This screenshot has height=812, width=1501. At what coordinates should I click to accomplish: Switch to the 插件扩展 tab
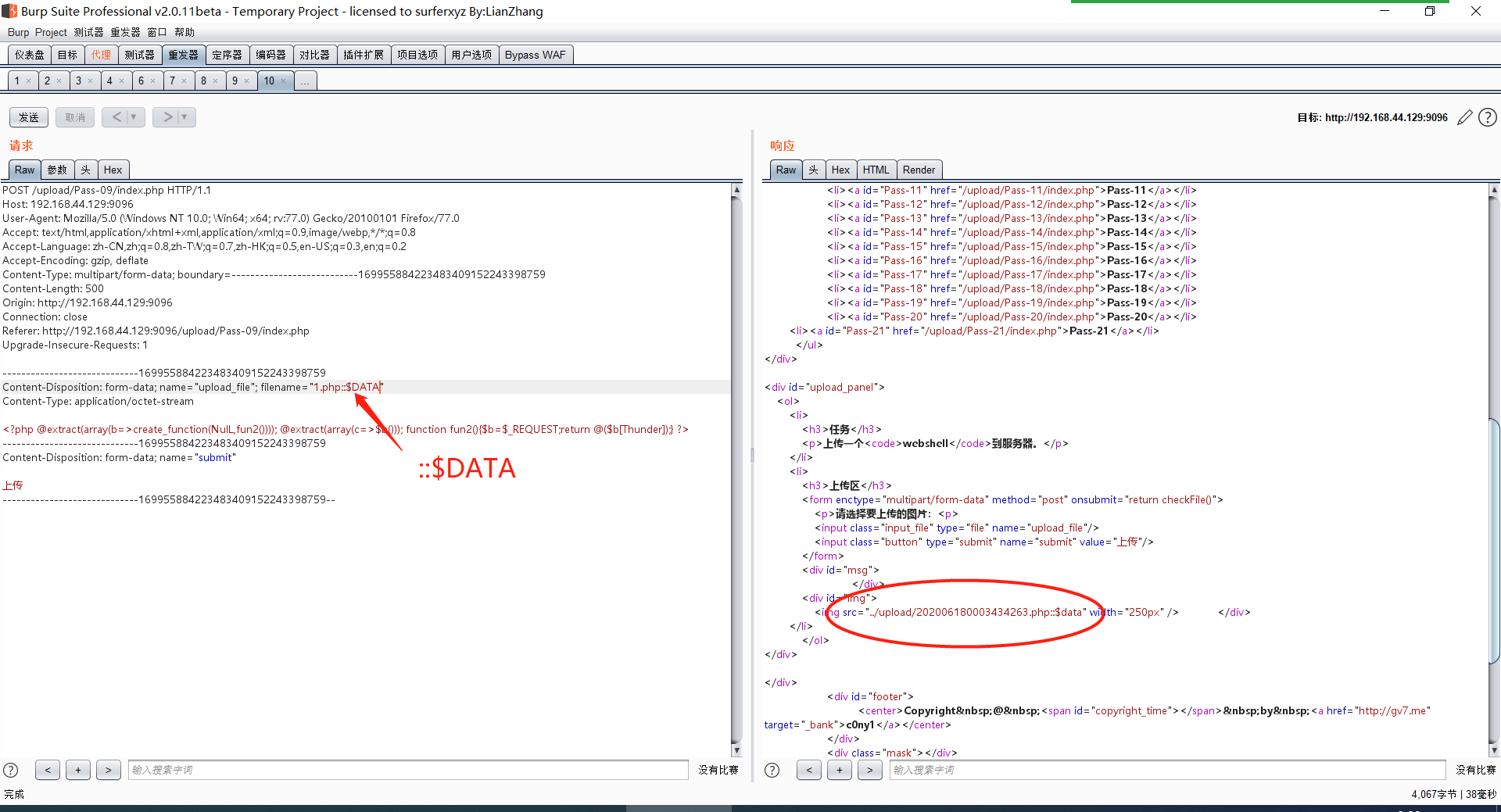coord(364,55)
